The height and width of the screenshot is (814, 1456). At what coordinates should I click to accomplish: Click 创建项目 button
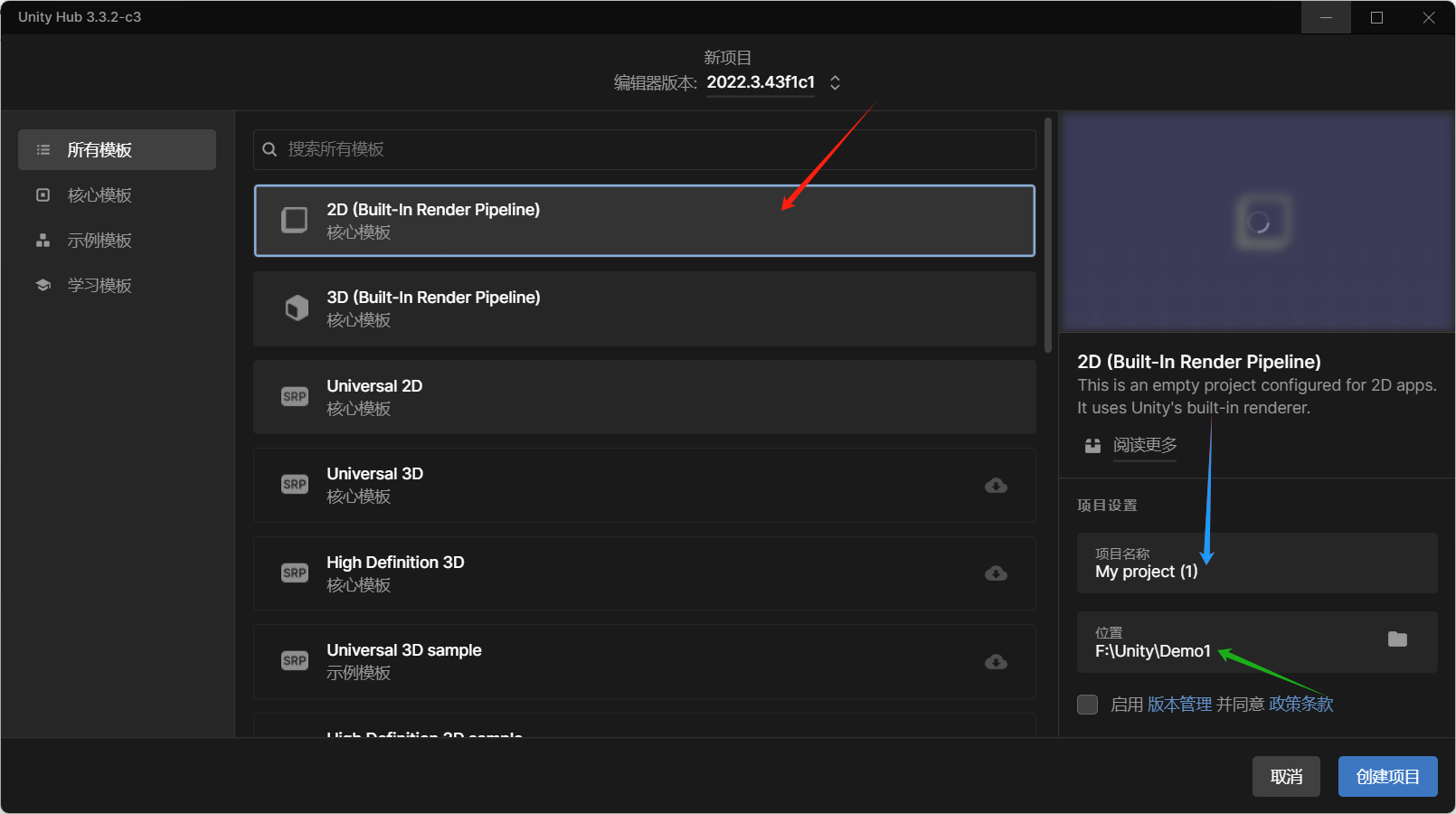pyautogui.click(x=1387, y=777)
